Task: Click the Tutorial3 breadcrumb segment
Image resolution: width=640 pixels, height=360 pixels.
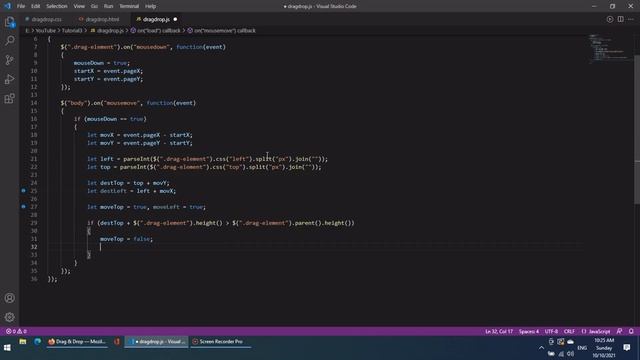Action: click(72, 31)
